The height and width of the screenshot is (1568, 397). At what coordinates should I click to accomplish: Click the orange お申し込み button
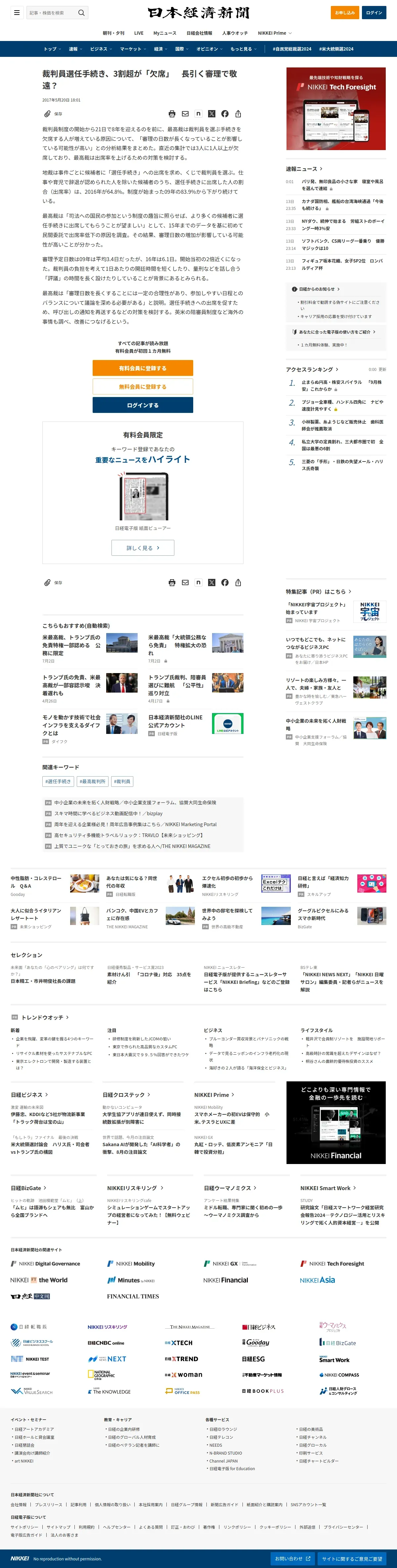tap(345, 12)
